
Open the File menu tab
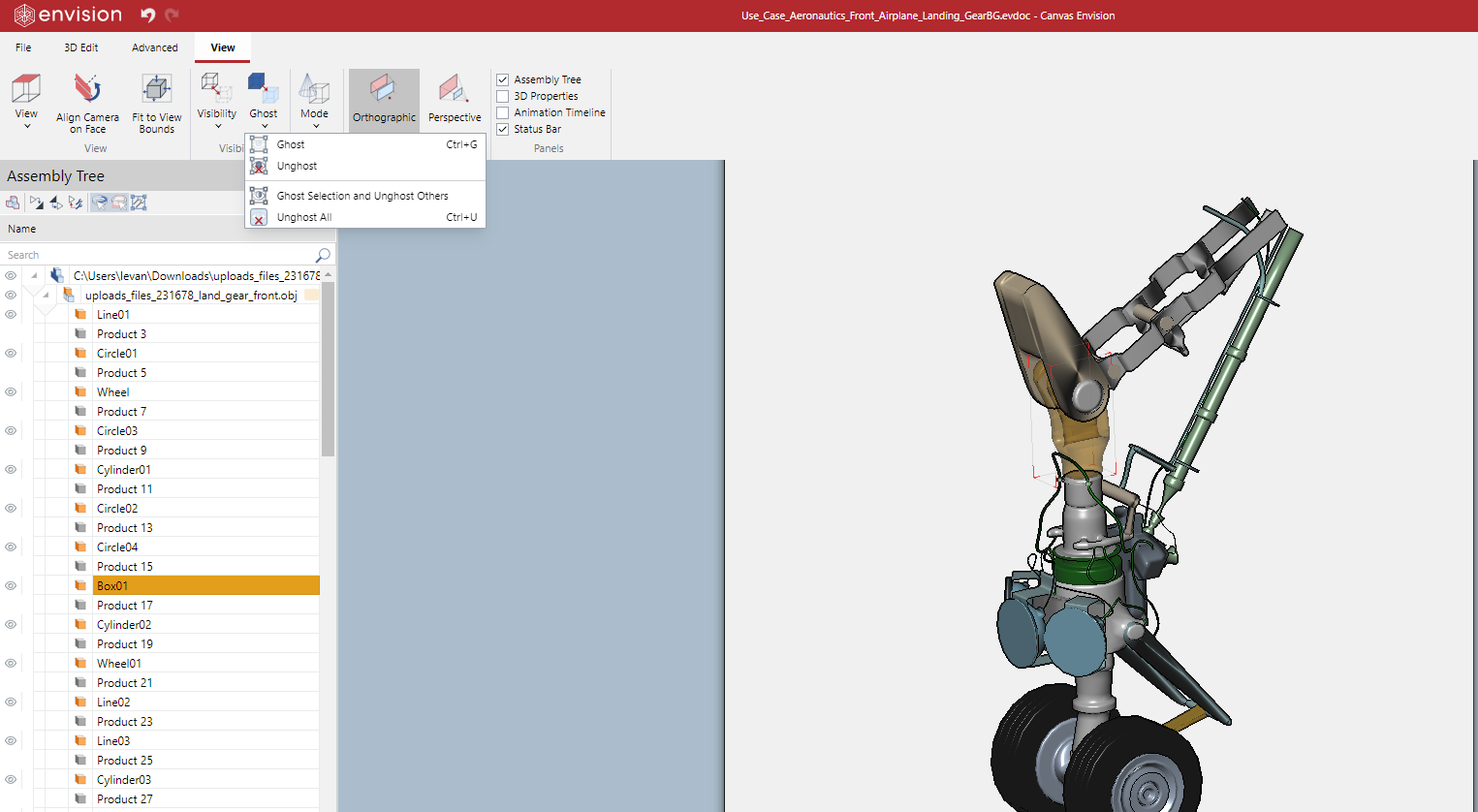coord(23,47)
